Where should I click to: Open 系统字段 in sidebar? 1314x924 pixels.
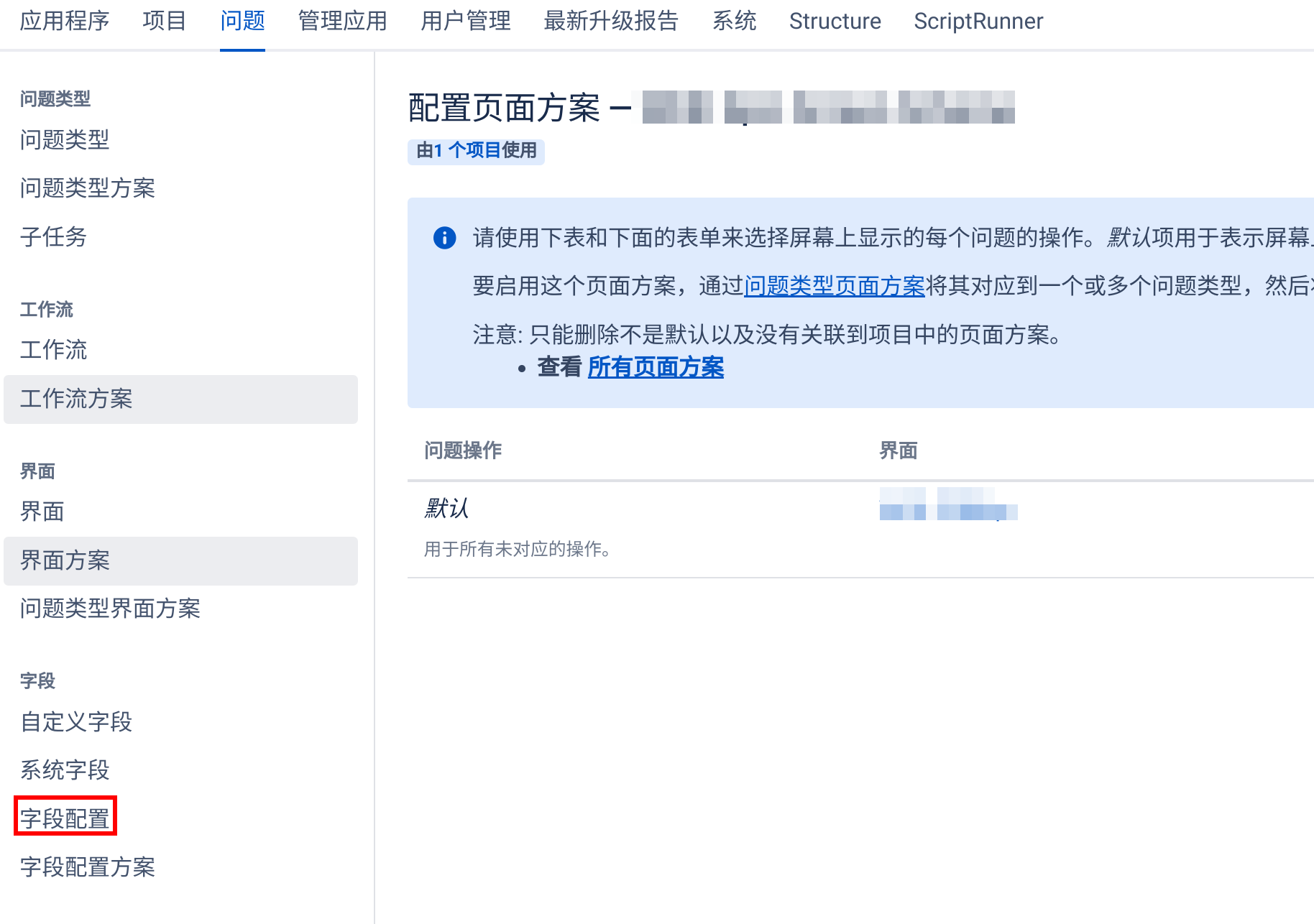click(x=65, y=770)
